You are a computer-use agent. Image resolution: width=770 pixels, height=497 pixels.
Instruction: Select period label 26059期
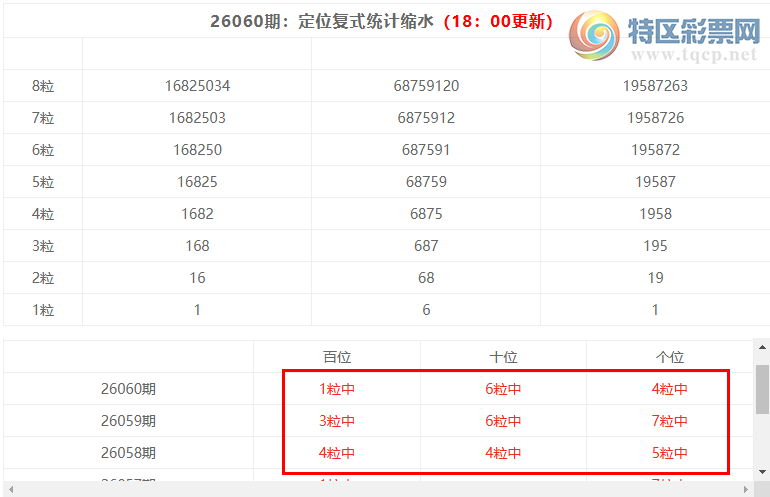(128, 421)
